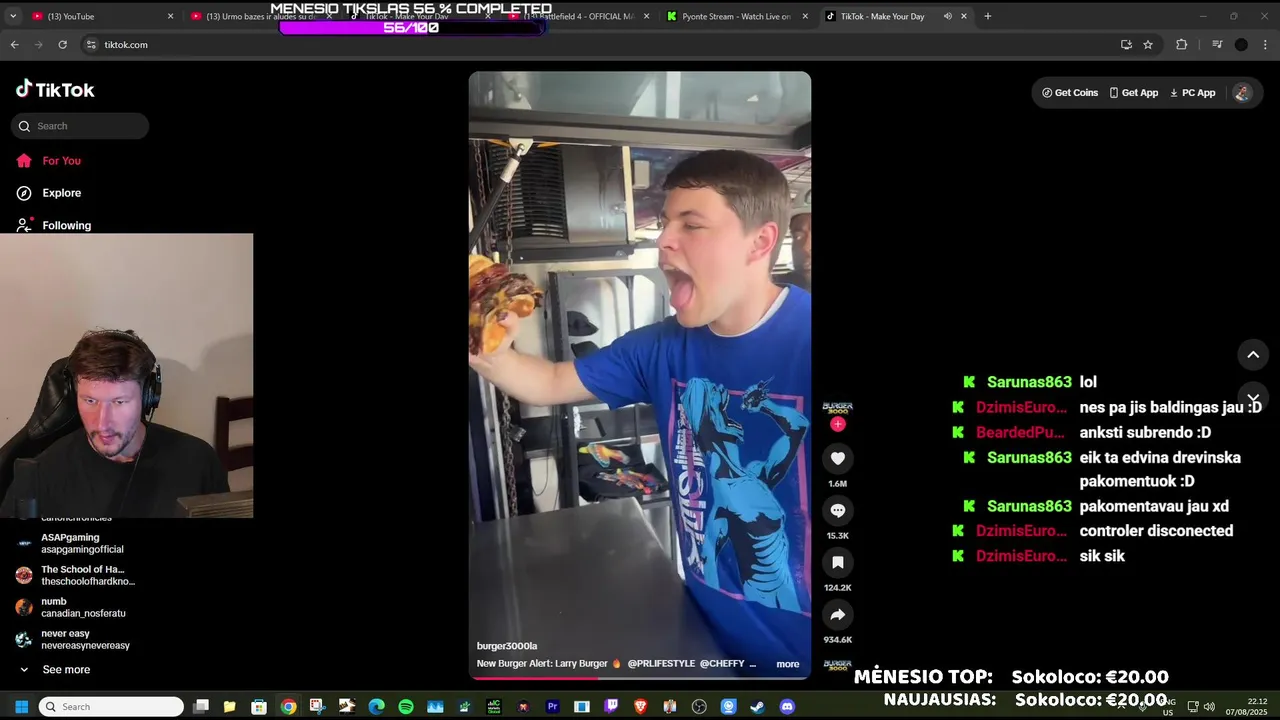Image resolution: width=1280 pixels, height=720 pixels.
Task: Open Microsoft Edge from the taskbar
Action: coord(376,706)
